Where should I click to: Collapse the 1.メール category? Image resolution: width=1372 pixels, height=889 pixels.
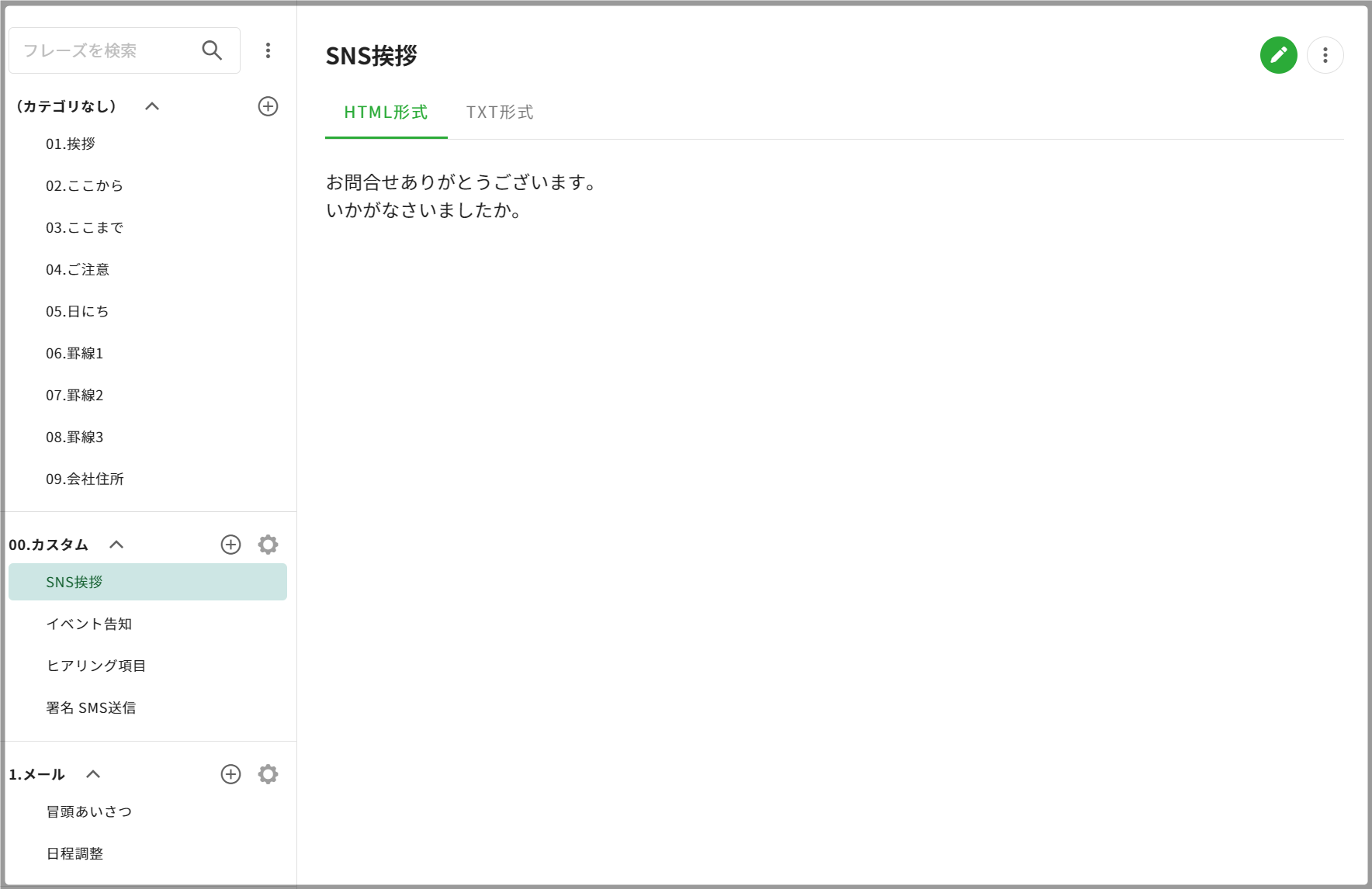point(93,774)
